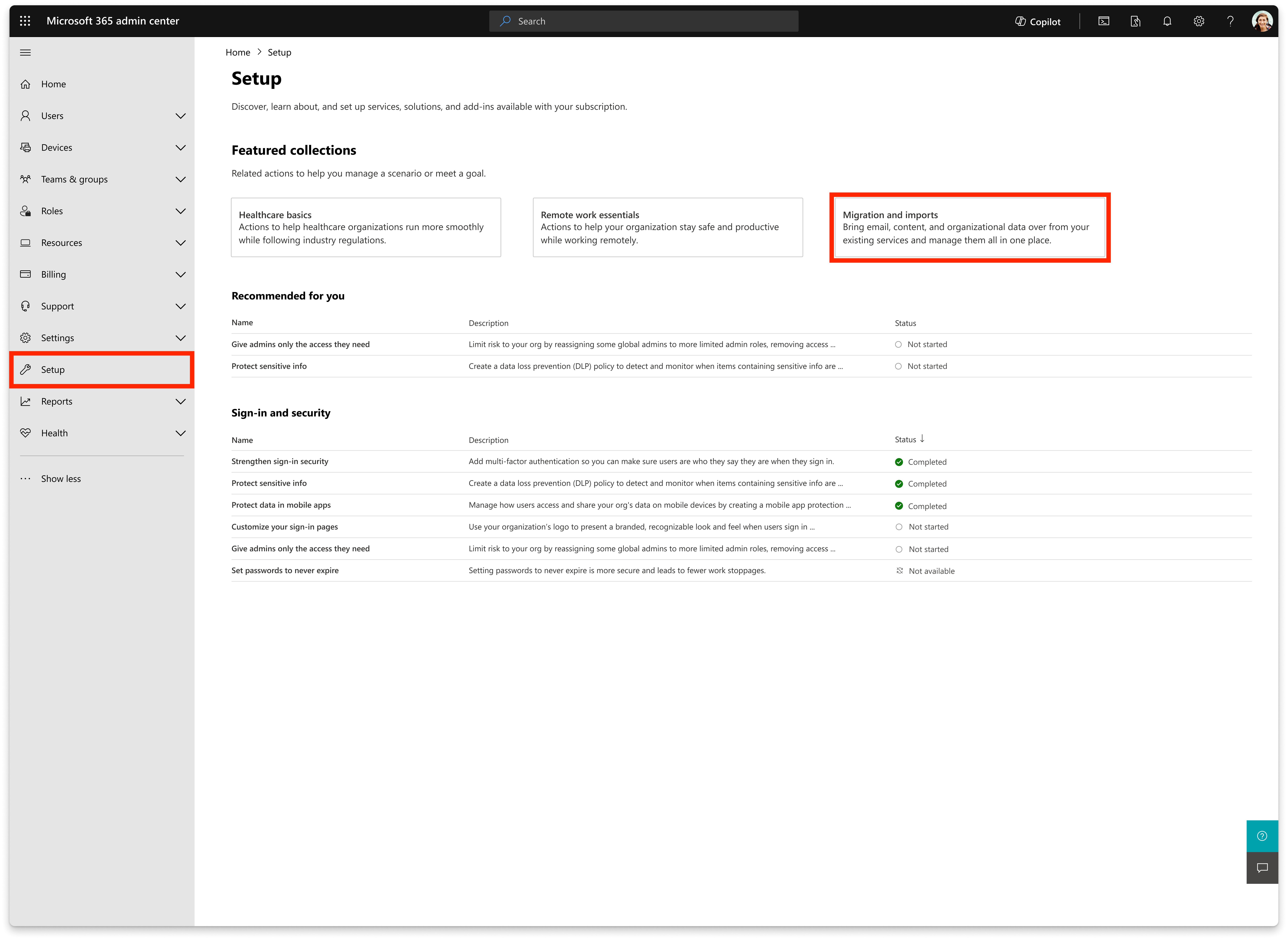Open Protect data in mobile apps

click(281, 505)
